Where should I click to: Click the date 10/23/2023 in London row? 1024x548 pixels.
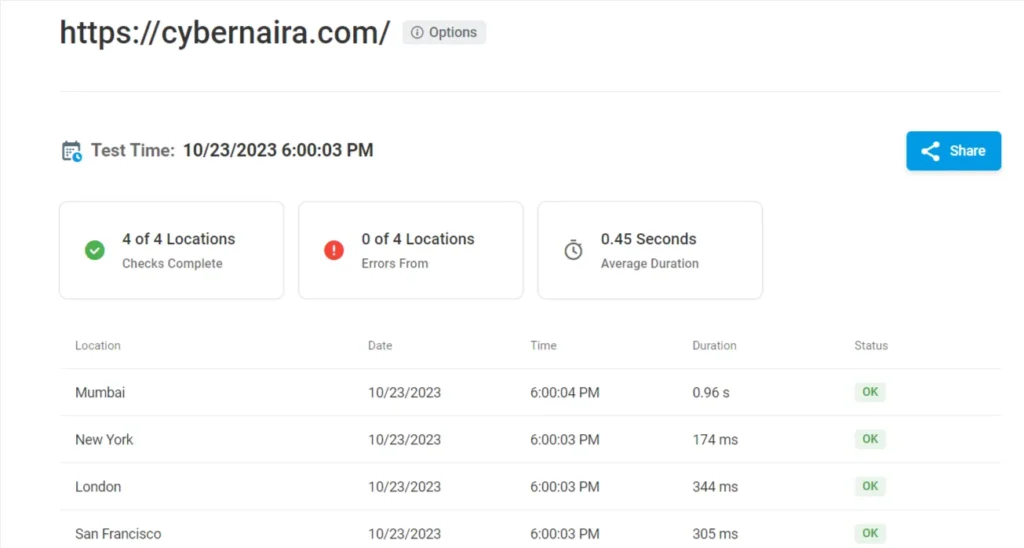404,487
